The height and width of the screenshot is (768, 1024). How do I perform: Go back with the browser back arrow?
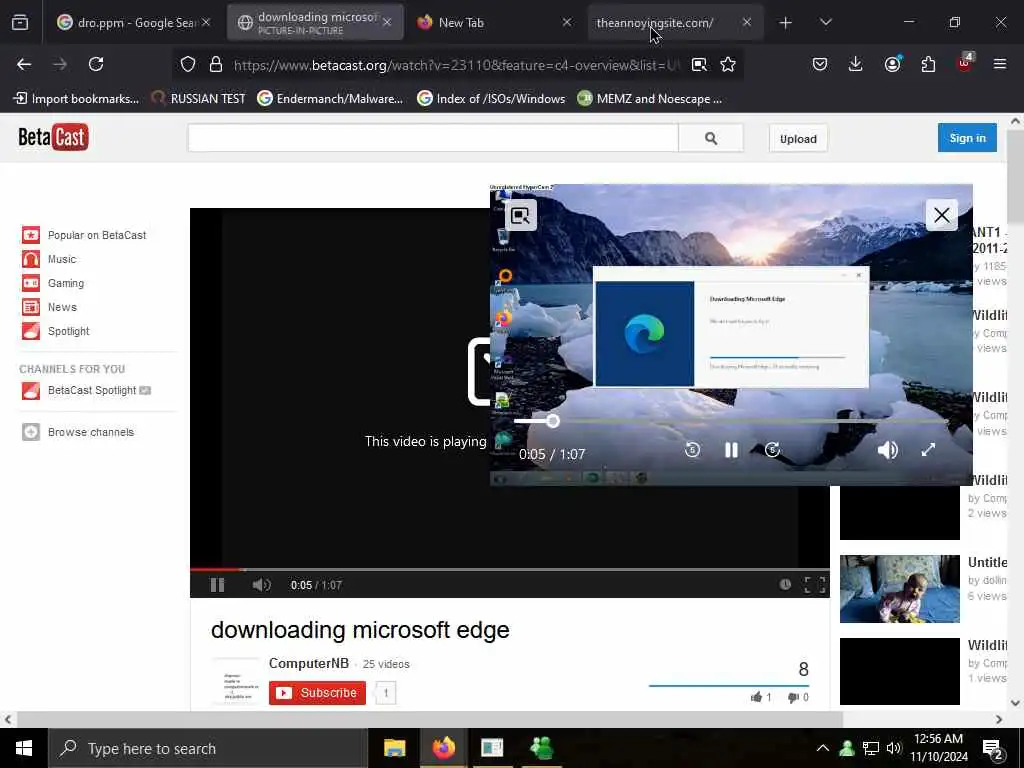[x=24, y=64]
